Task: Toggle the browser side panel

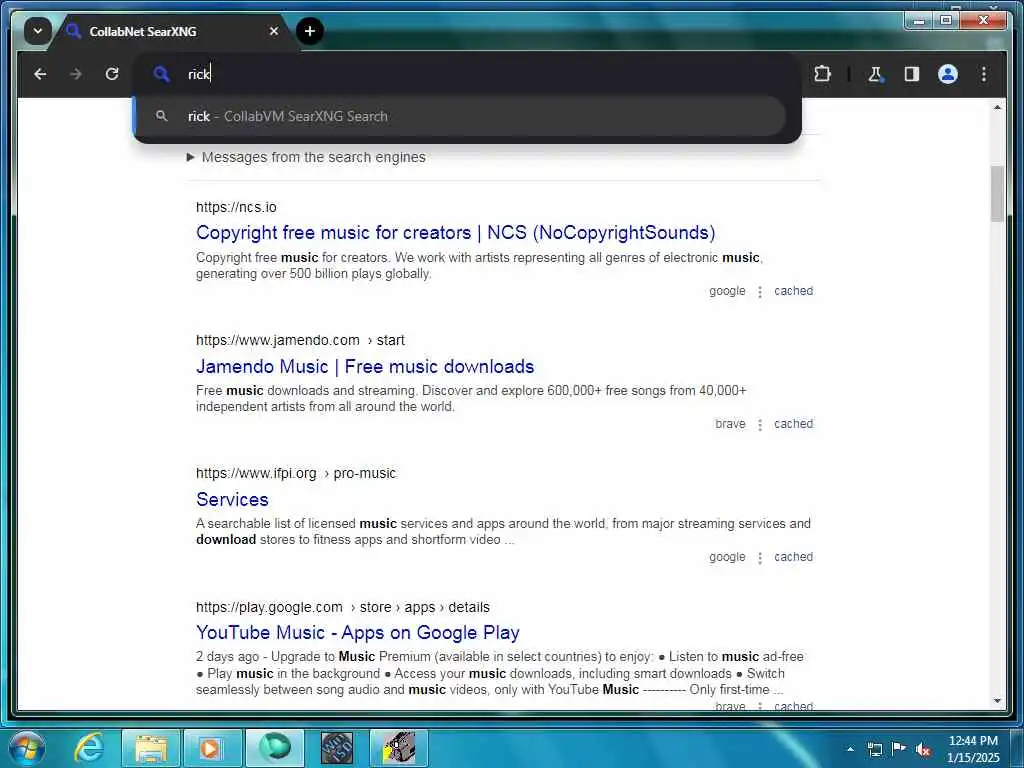Action: coord(912,74)
